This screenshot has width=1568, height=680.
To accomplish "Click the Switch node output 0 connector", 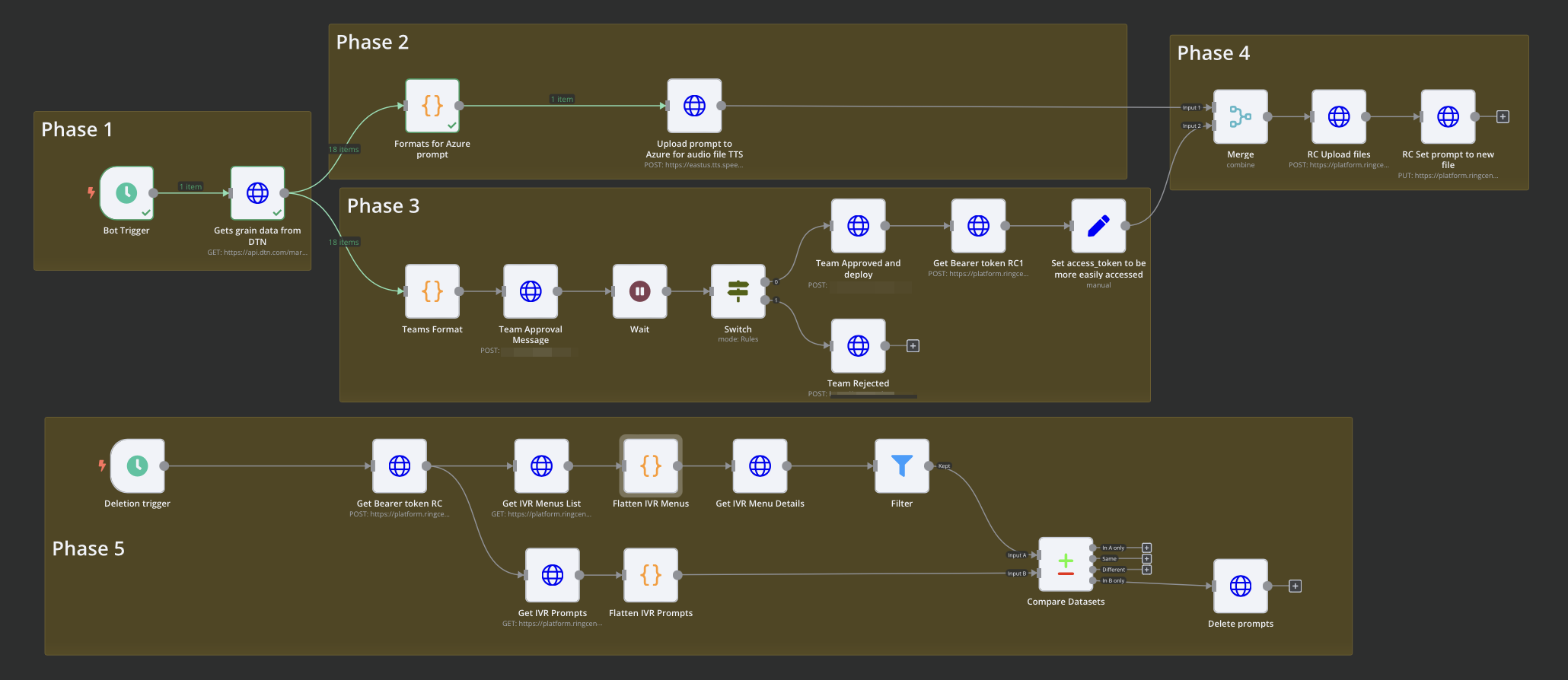I will 765,282.
